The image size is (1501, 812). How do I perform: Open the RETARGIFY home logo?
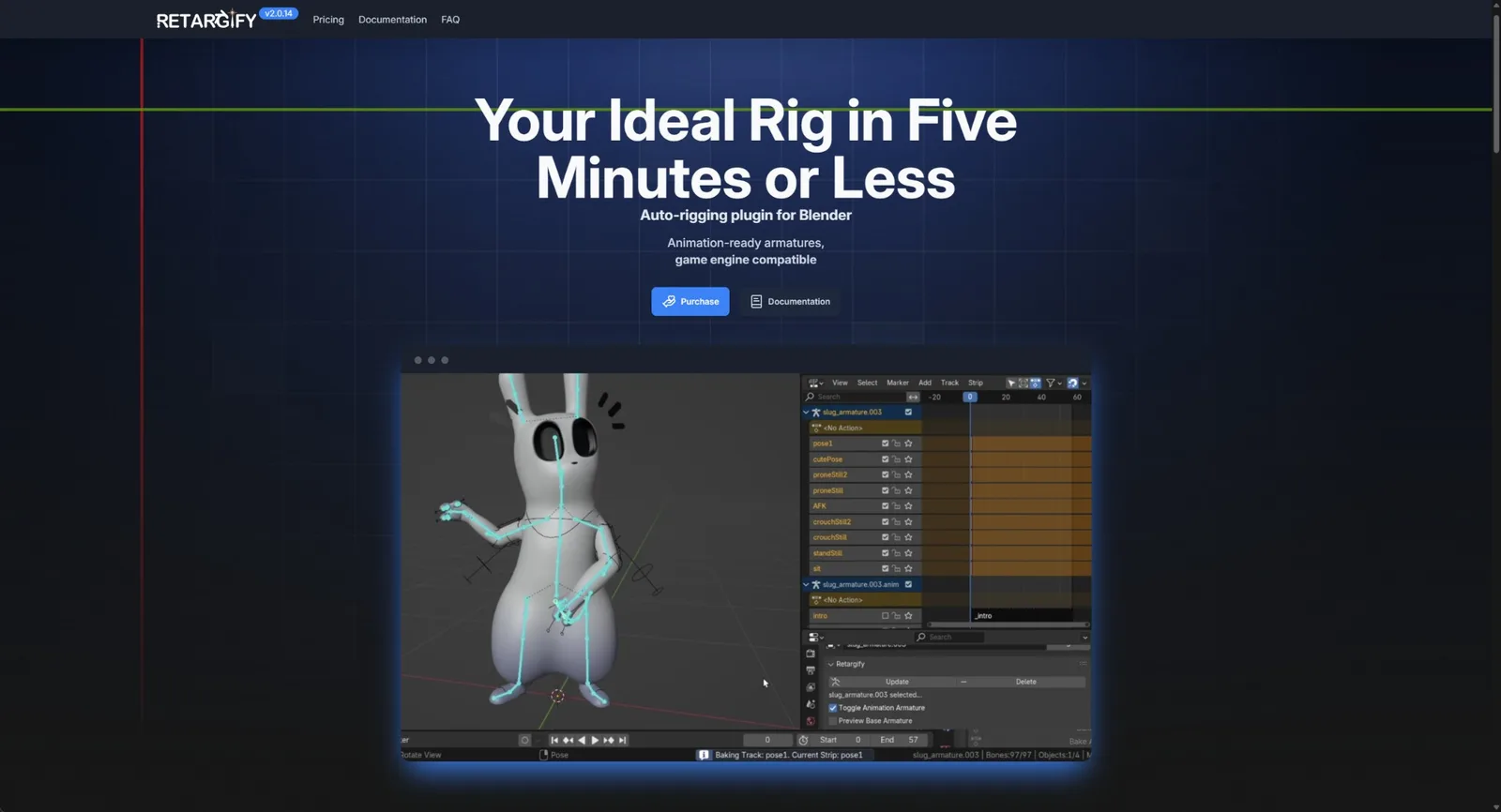tap(206, 20)
